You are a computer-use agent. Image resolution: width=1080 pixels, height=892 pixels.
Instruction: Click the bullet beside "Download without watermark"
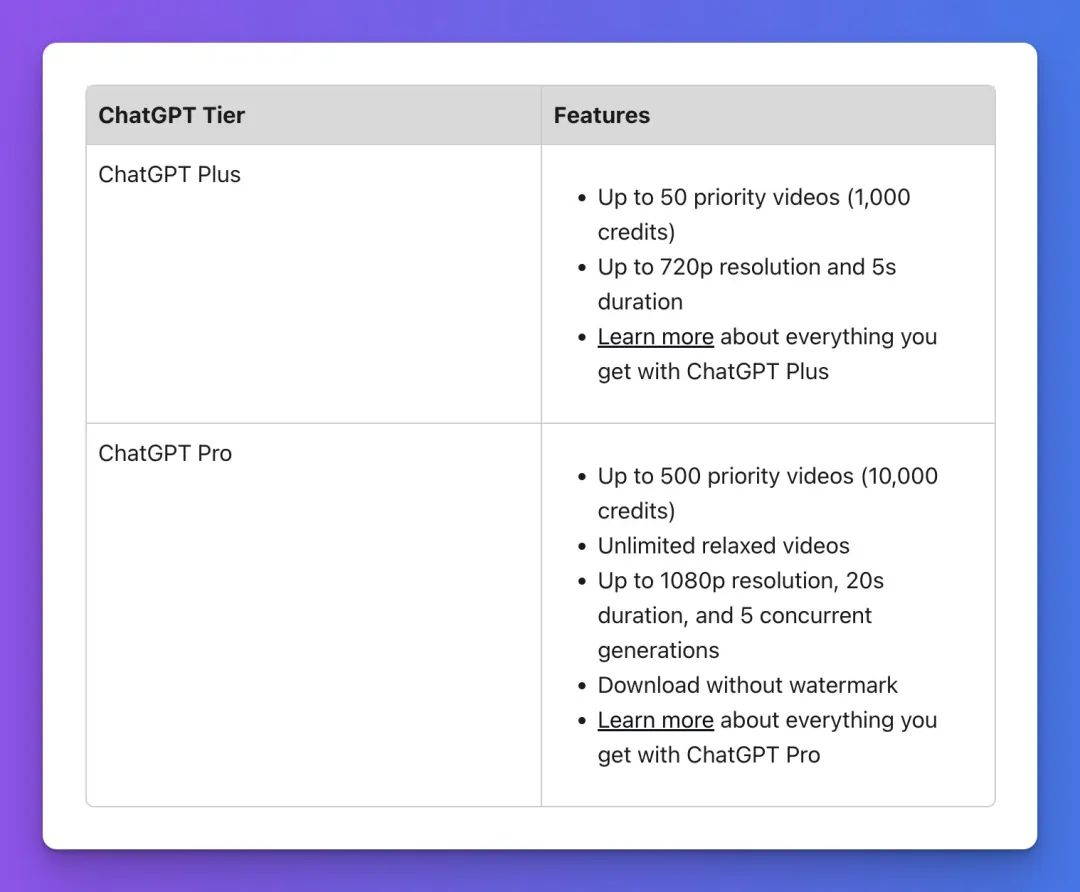(582, 686)
